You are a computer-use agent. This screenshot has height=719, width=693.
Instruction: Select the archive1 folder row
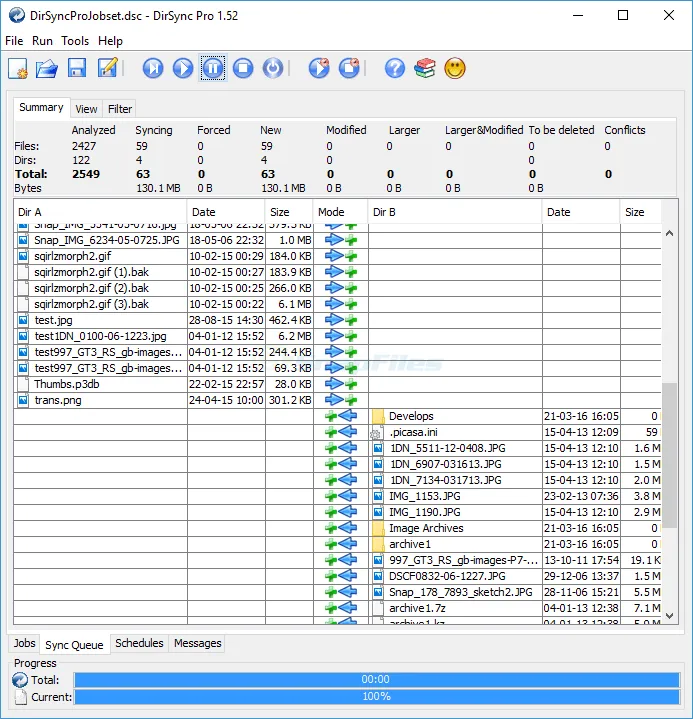[x=337, y=544]
